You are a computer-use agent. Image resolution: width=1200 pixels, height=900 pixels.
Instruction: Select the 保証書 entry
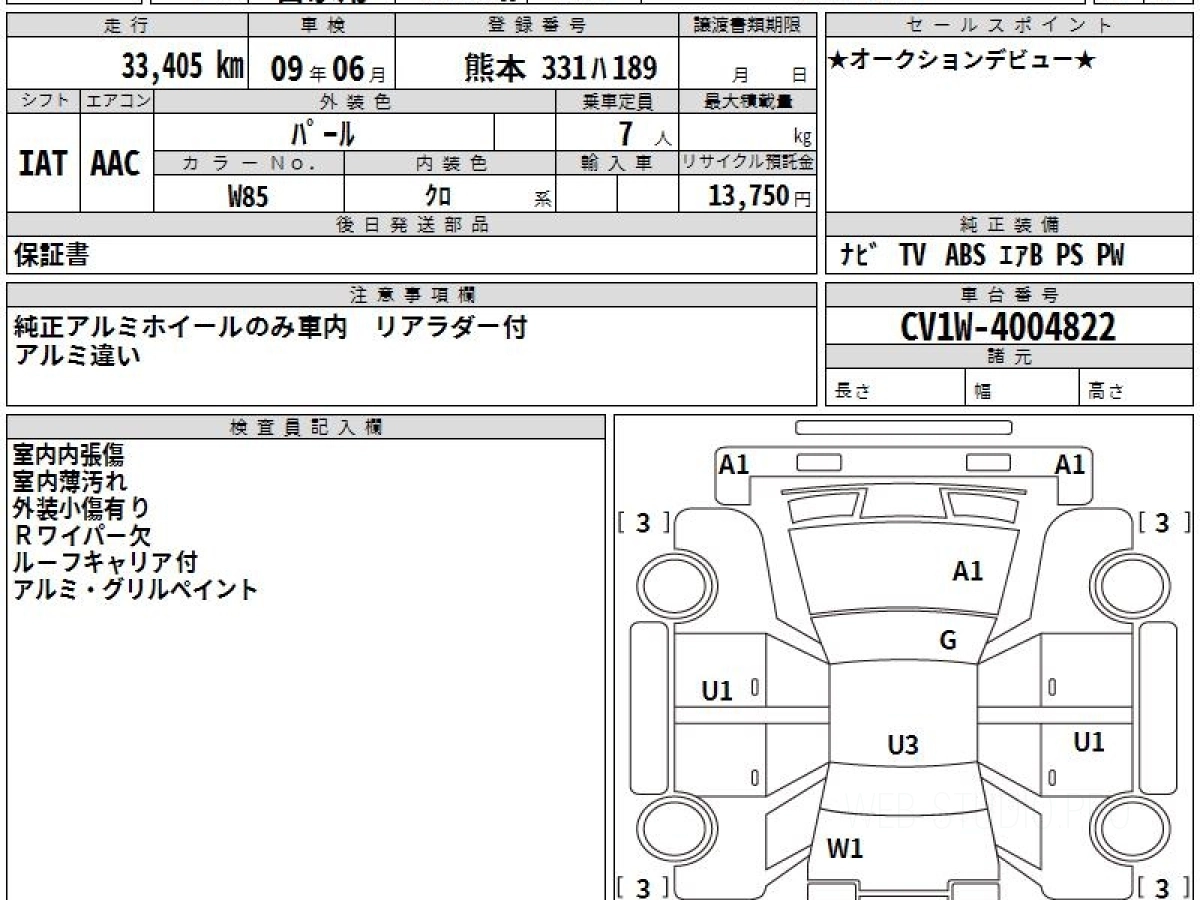click(x=52, y=255)
